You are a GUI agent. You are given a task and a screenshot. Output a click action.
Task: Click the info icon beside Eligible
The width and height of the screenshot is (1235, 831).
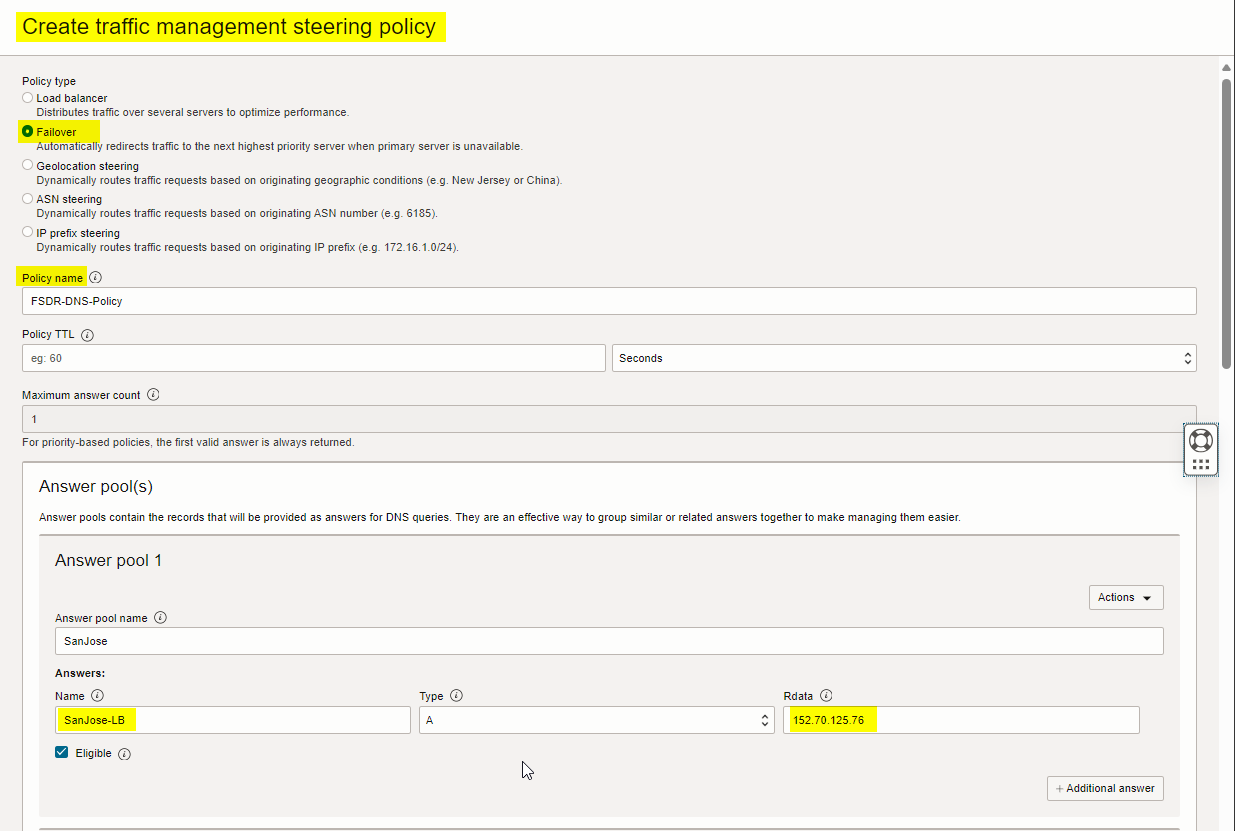[125, 754]
